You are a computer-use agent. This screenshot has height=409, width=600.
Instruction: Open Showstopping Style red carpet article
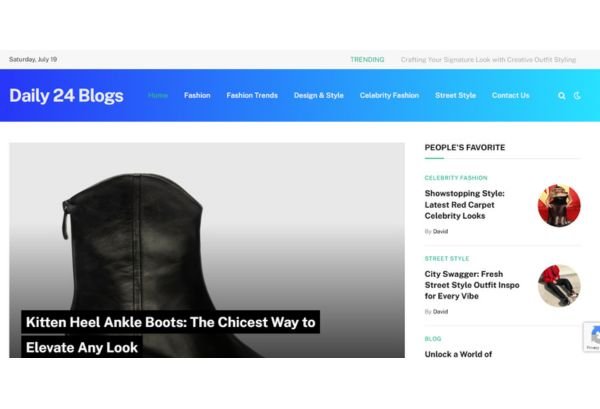point(465,205)
